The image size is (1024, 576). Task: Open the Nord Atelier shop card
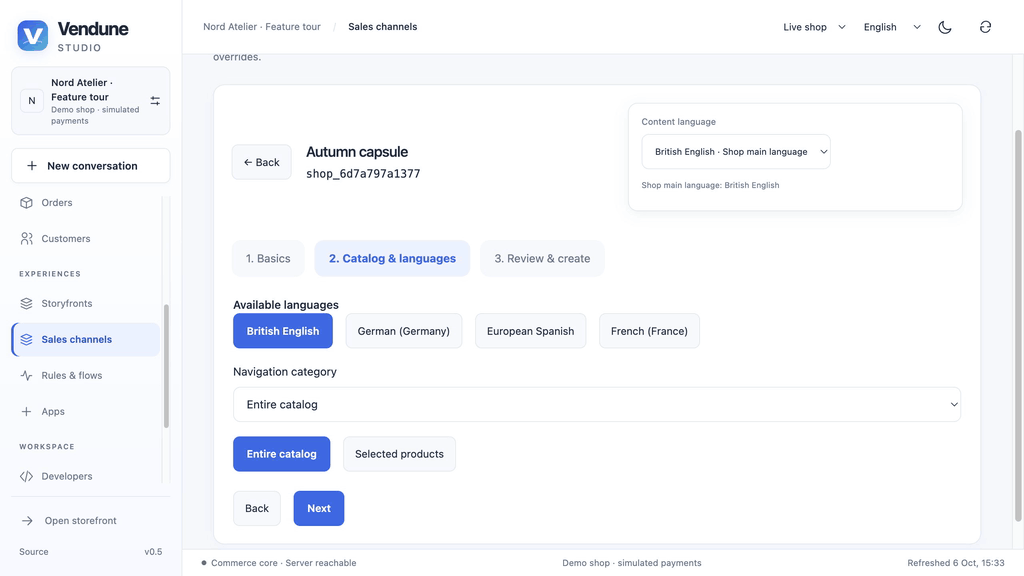click(x=91, y=101)
